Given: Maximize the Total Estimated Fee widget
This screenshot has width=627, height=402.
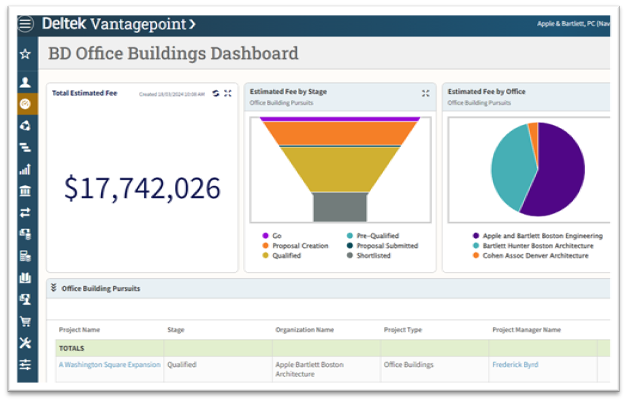Looking at the screenshot, I should coord(228,93).
